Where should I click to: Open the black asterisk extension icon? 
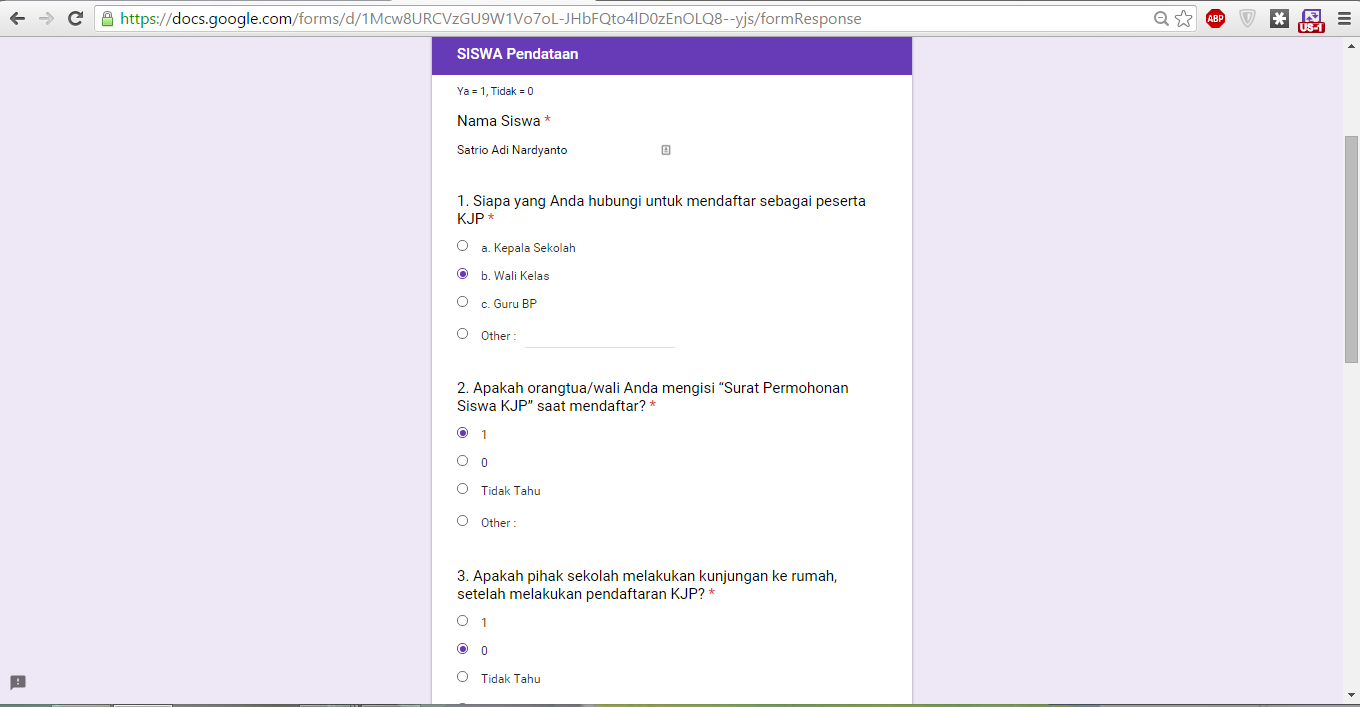point(1279,18)
